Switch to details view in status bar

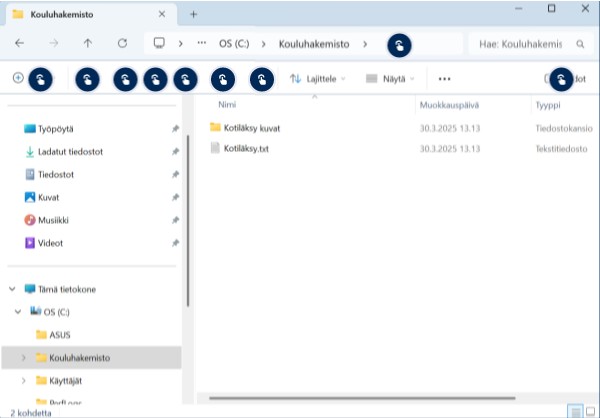575,411
